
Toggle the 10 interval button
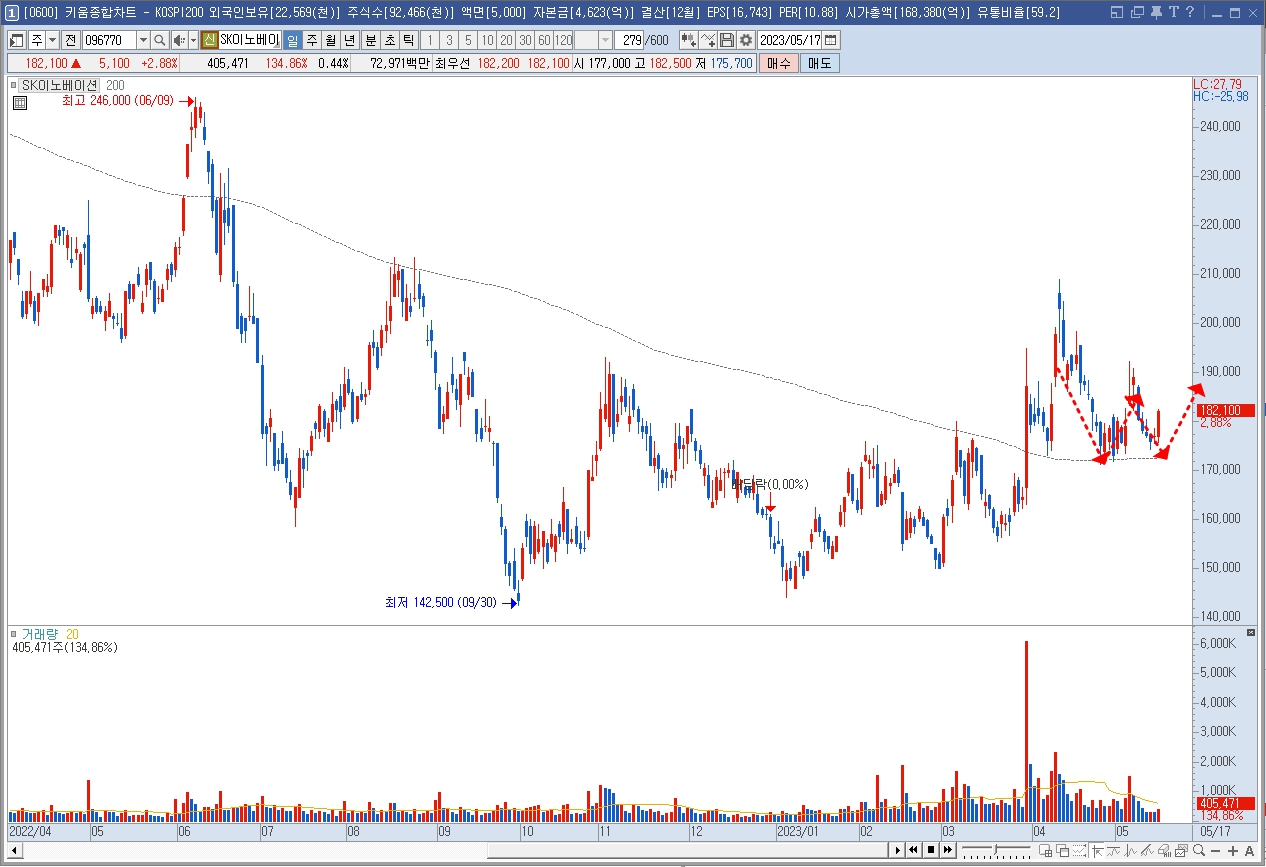(x=487, y=40)
